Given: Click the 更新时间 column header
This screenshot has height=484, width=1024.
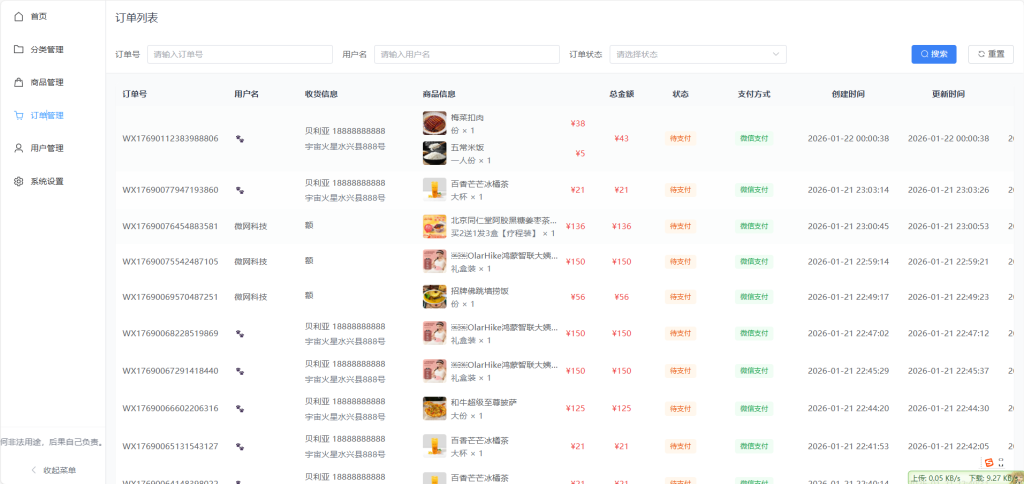Looking at the screenshot, I should tap(948, 94).
